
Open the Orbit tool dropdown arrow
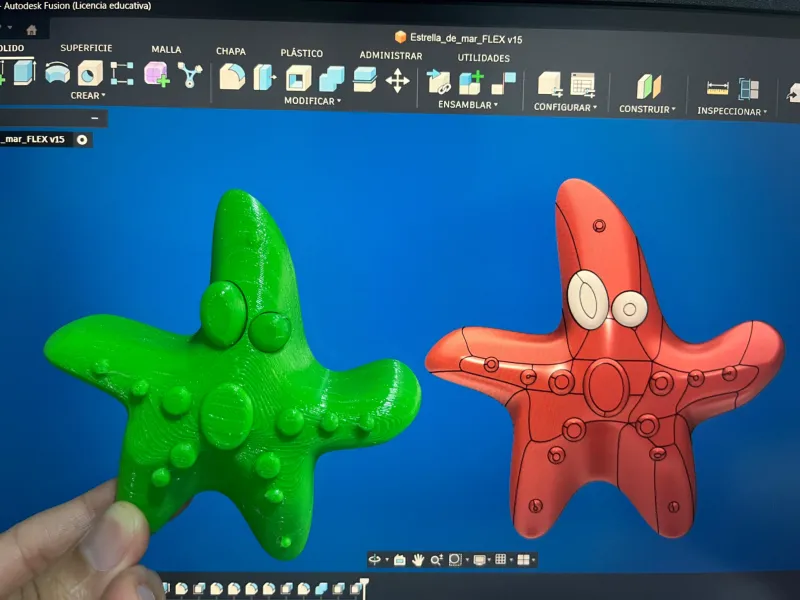[x=387, y=560]
